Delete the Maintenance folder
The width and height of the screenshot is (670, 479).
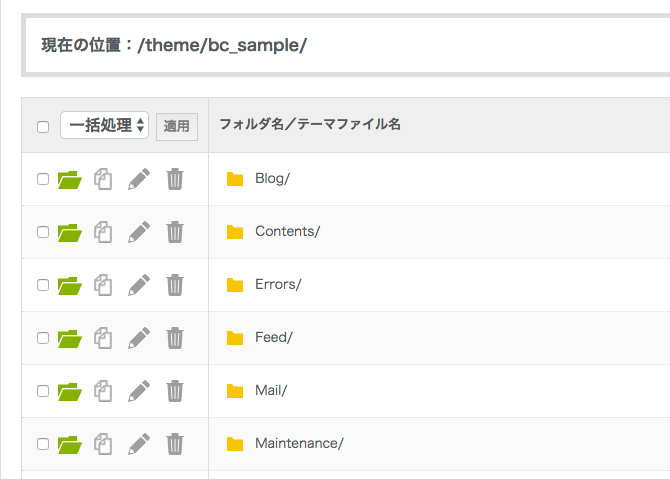(x=175, y=443)
